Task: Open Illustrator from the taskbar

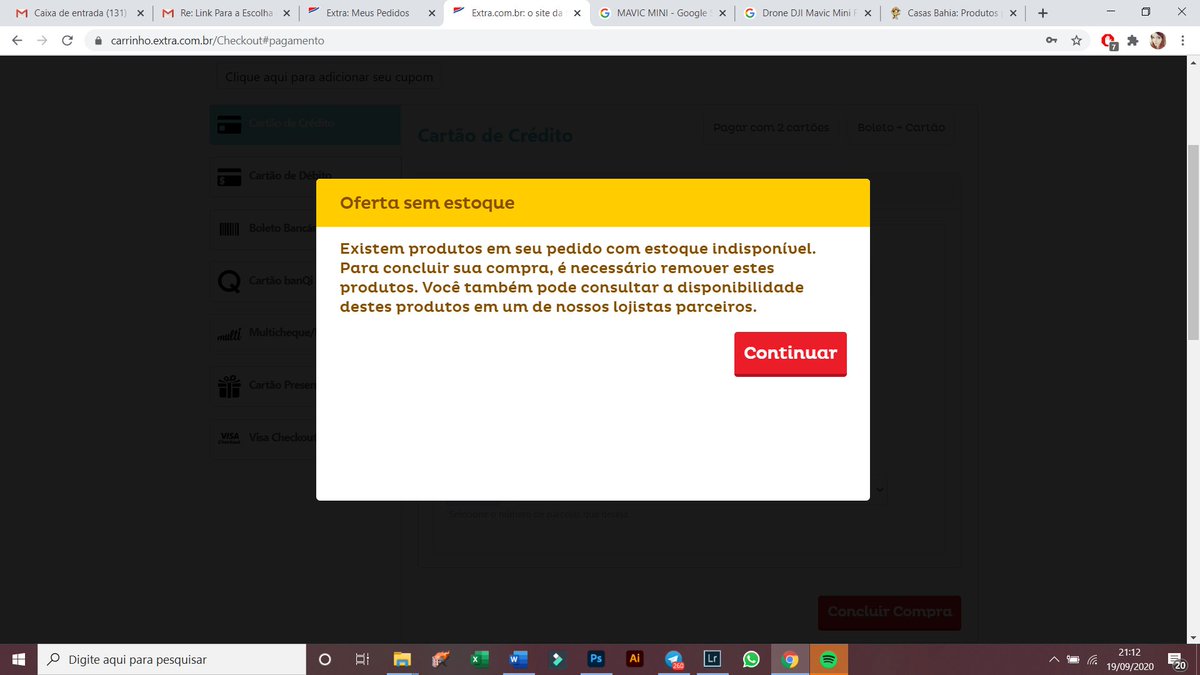Action: [x=634, y=659]
